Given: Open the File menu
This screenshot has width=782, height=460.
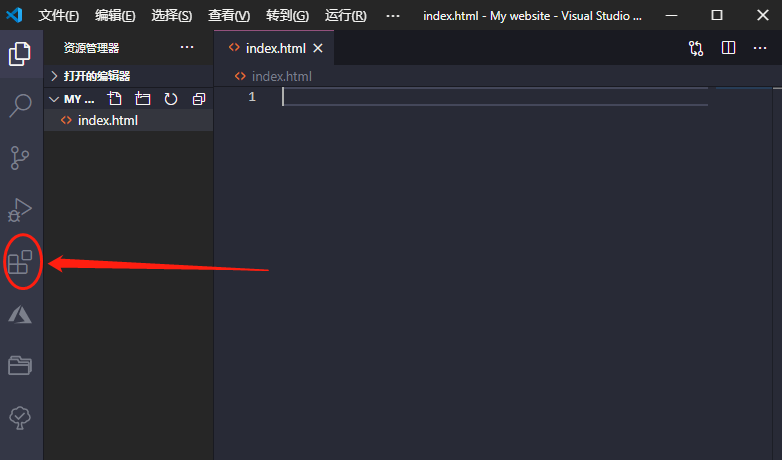Looking at the screenshot, I should pyautogui.click(x=58, y=15).
